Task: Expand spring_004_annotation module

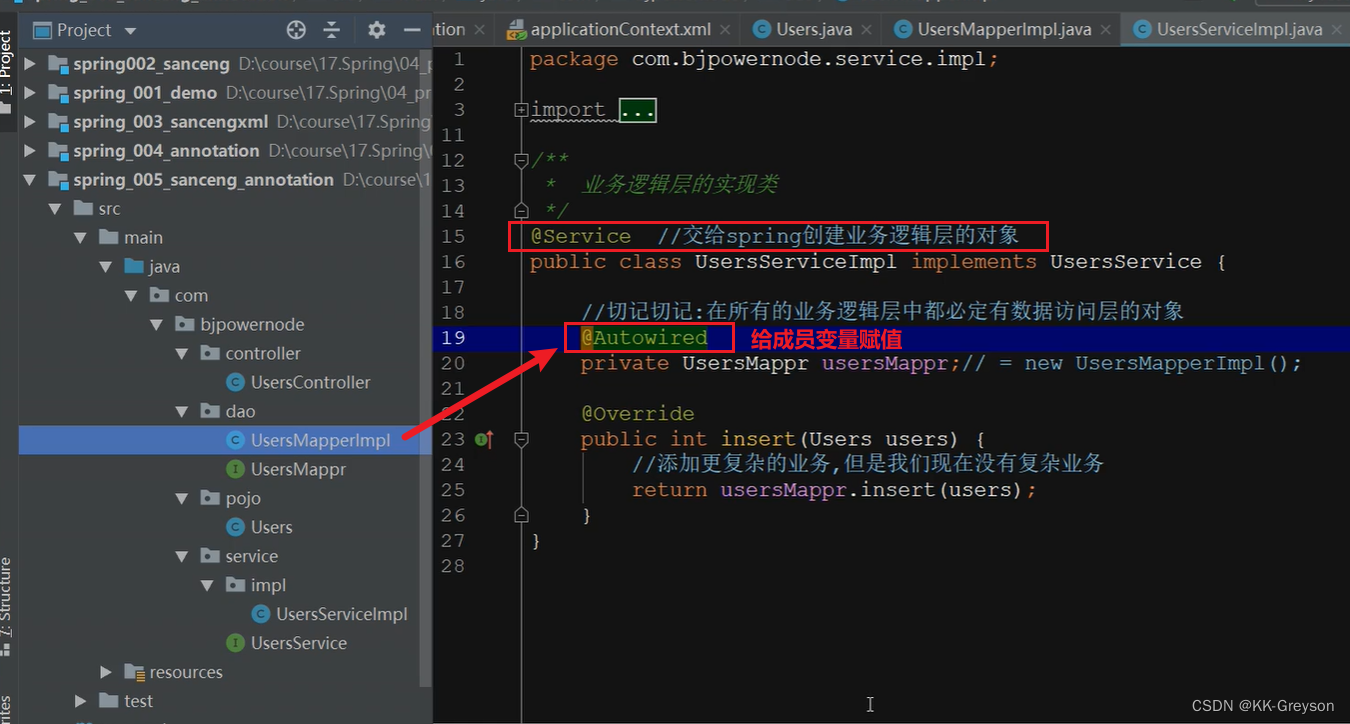Action: 29,151
